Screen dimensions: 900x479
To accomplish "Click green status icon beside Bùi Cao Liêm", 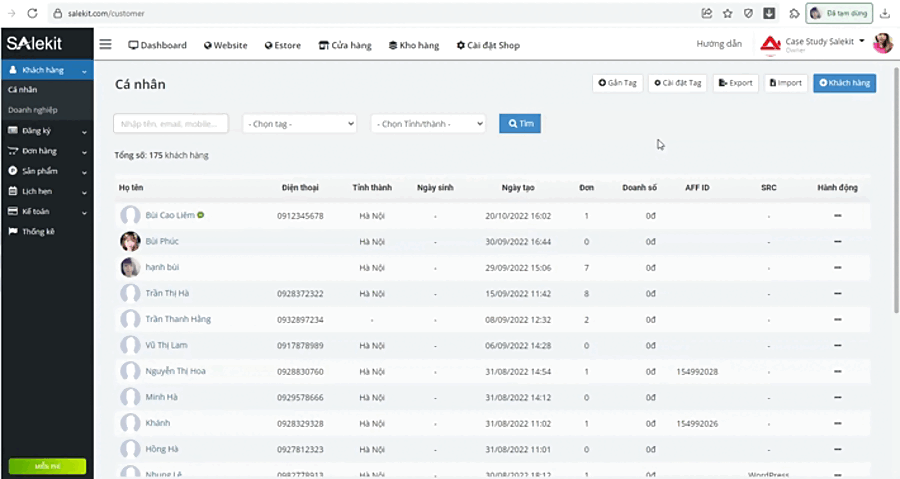I will point(201,215).
